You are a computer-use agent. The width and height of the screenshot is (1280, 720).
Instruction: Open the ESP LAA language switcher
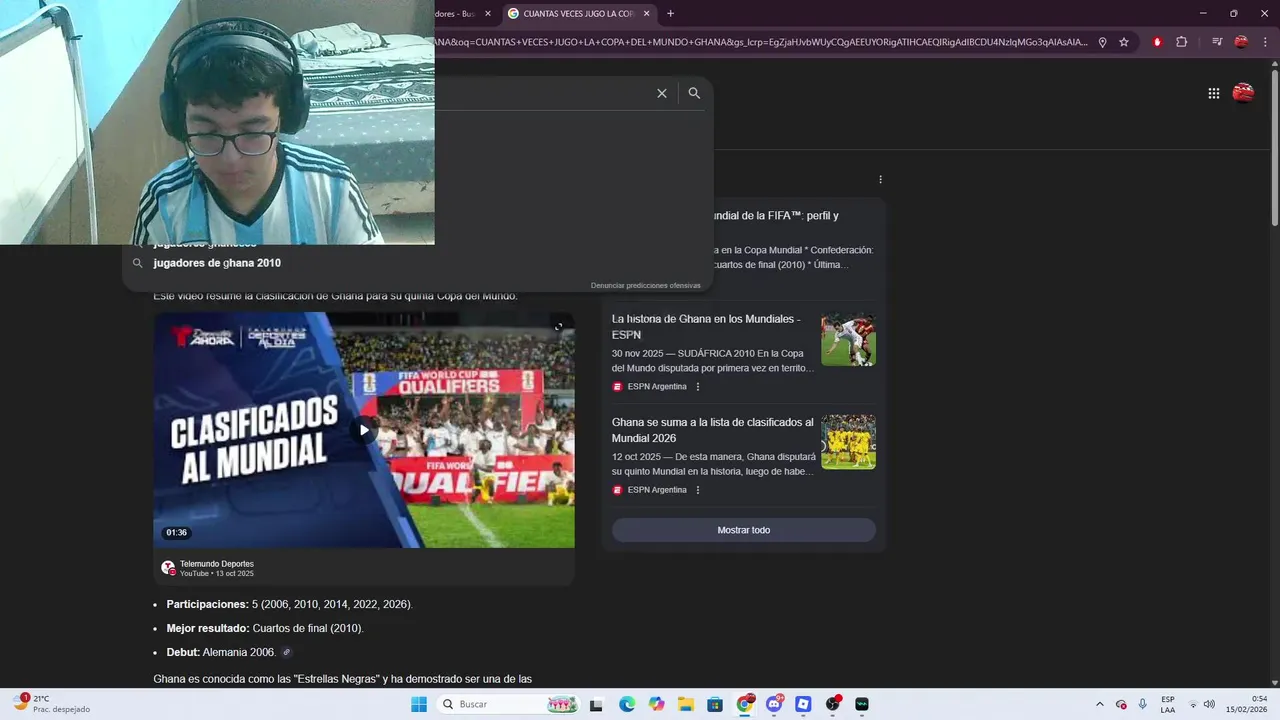(1168, 704)
